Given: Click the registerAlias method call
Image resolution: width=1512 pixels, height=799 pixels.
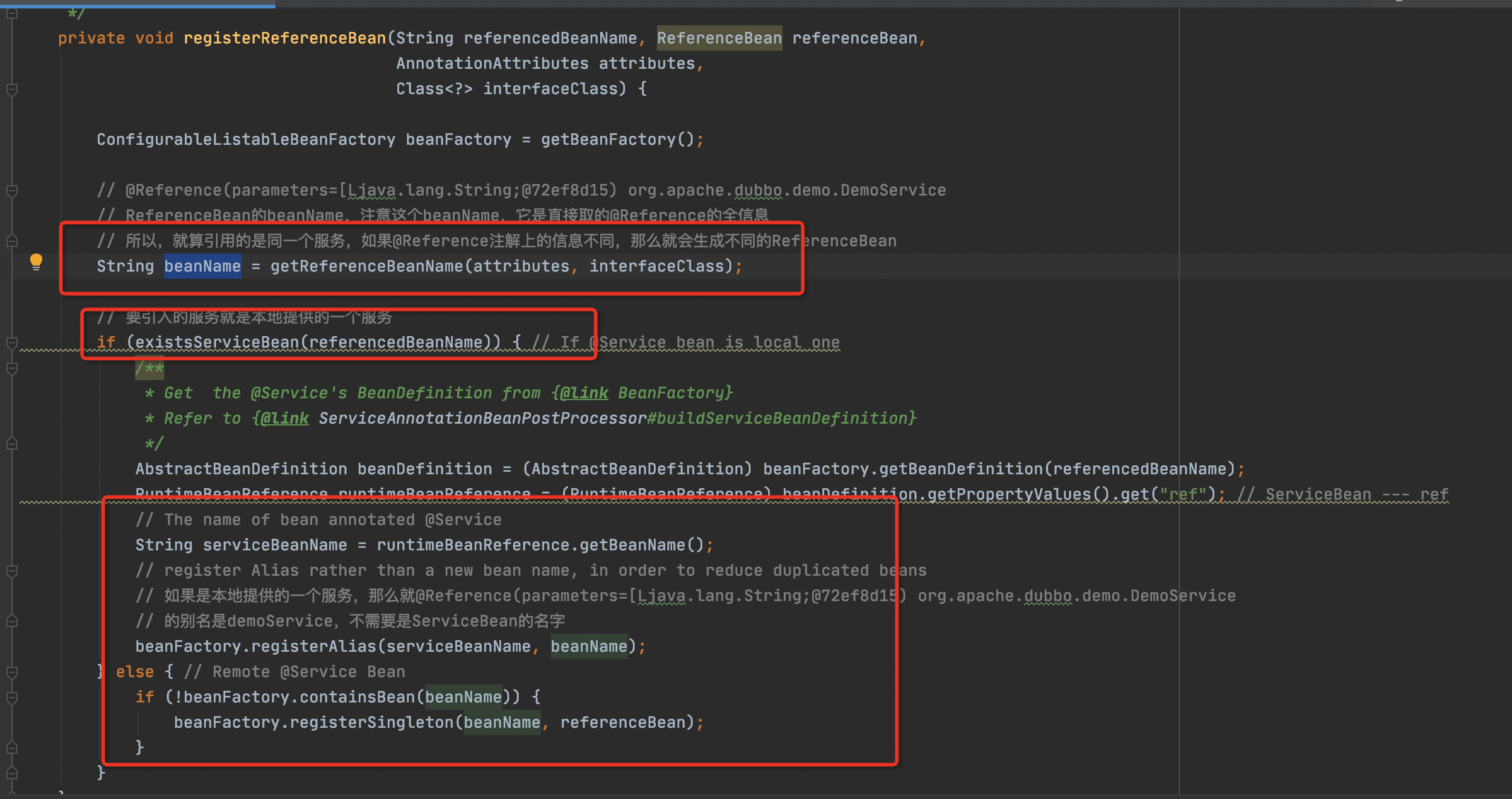Looking at the screenshot, I should [313, 646].
